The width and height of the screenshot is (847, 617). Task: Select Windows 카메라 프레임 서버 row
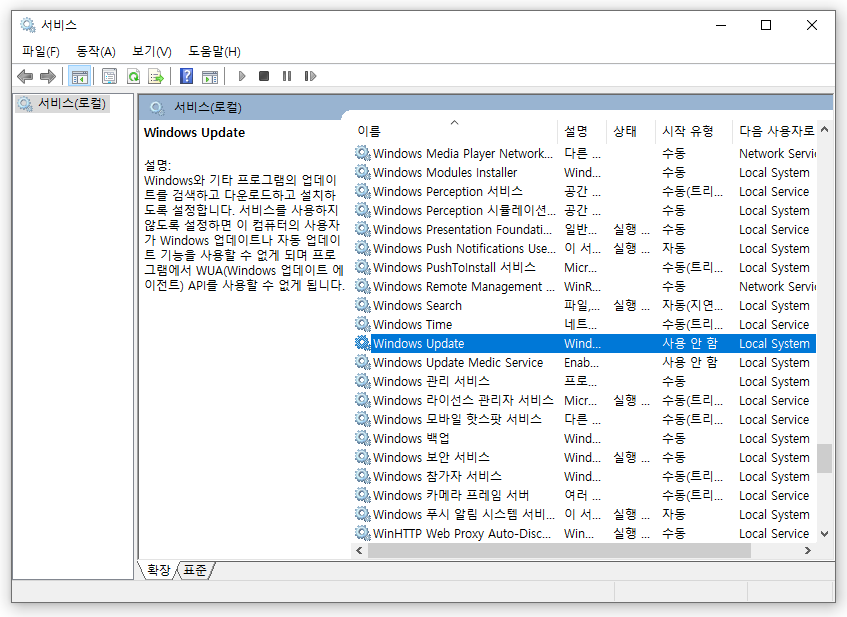(584, 495)
